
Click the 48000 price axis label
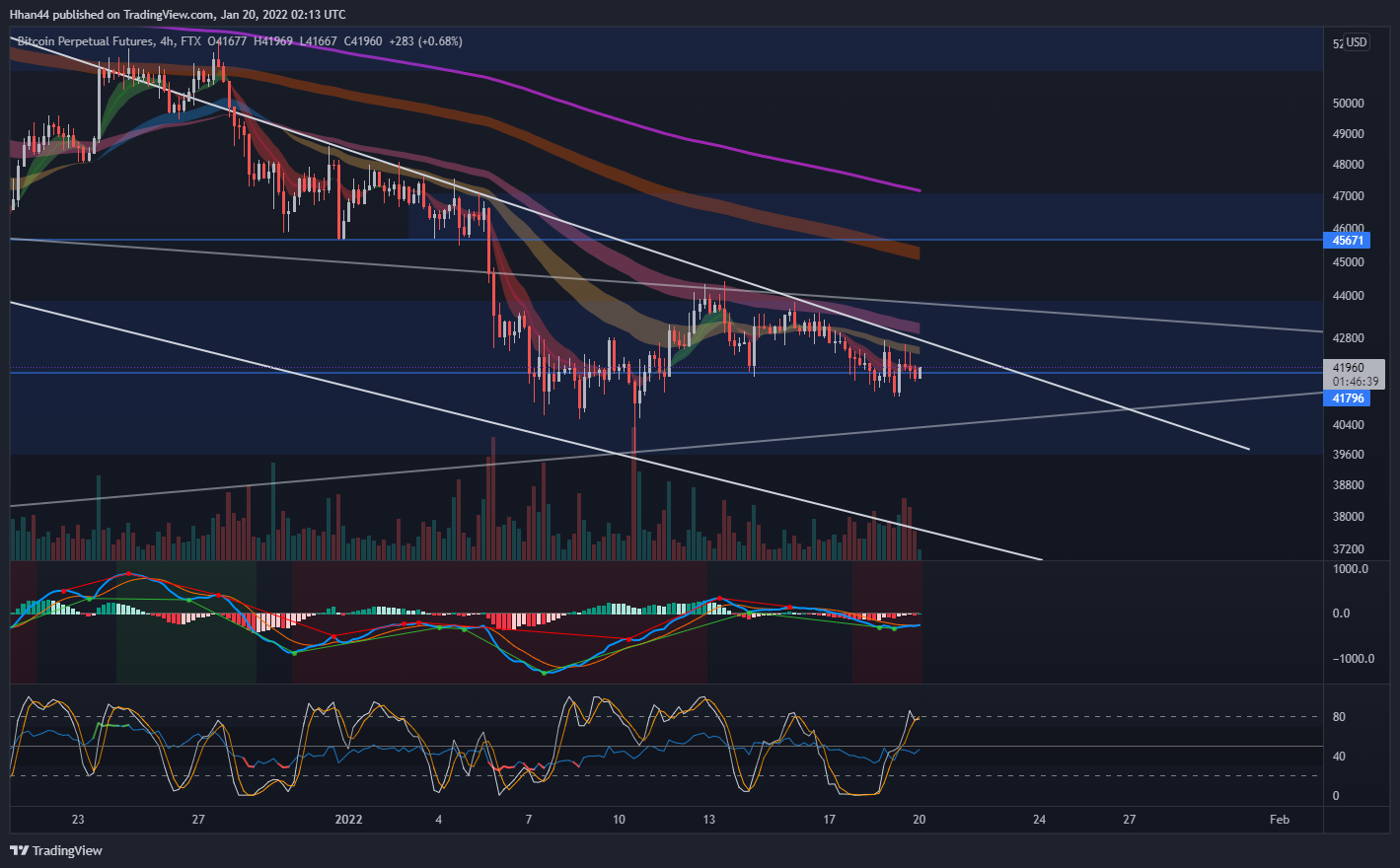[x=1348, y=165]
